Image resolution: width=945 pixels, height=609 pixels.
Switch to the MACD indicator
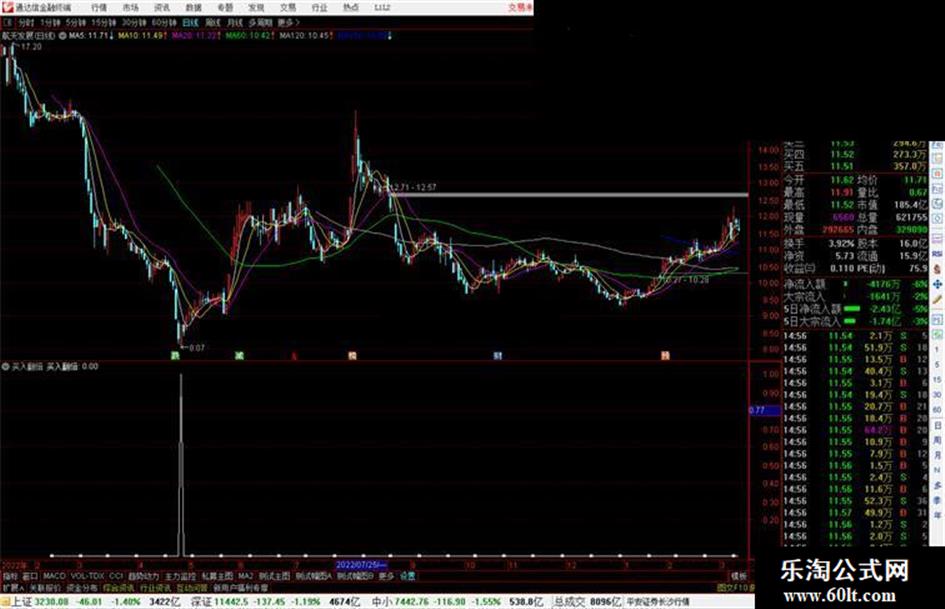tap(54, 576)
